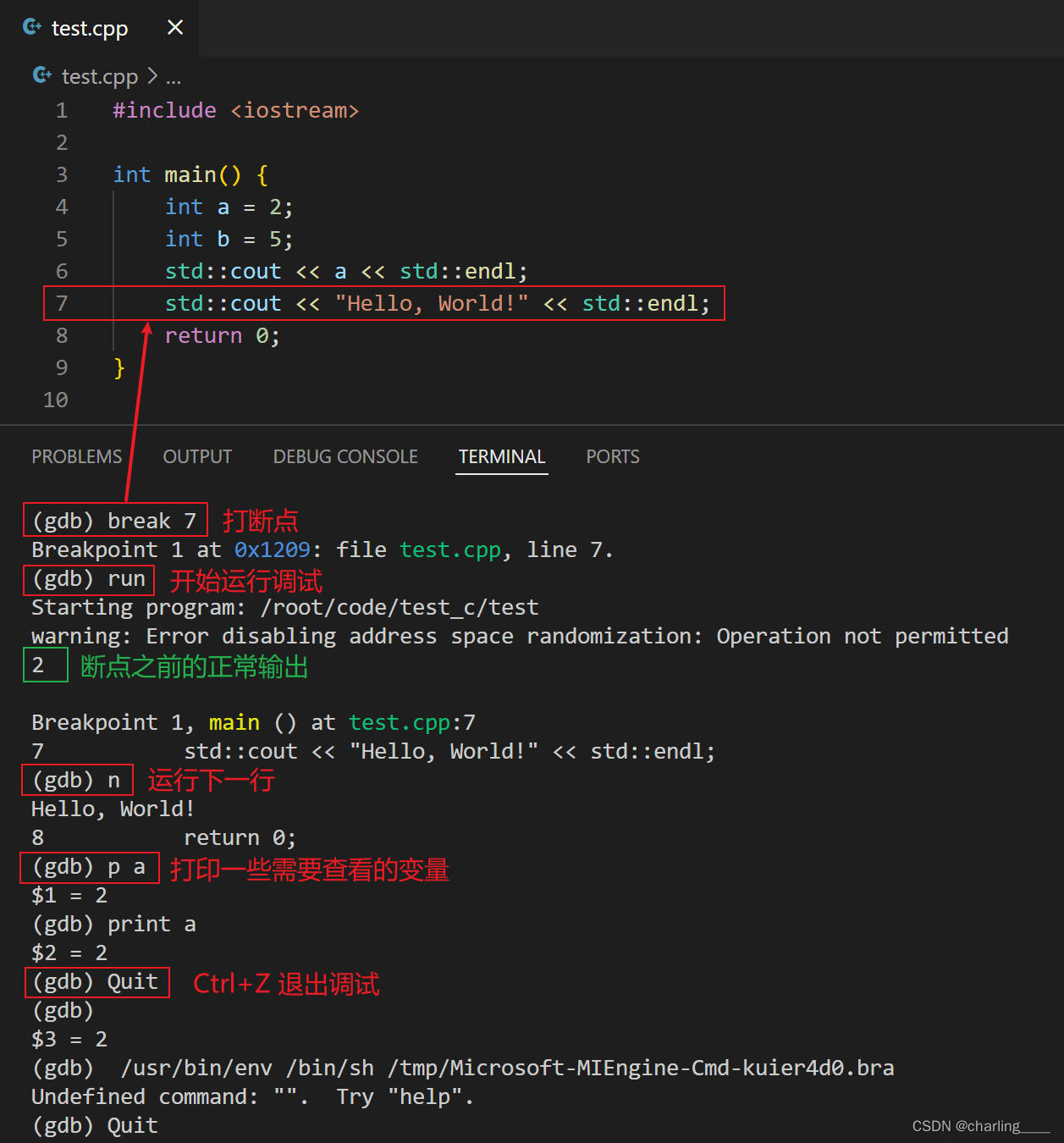Click the 'int main() {' code line

[190, 174]
